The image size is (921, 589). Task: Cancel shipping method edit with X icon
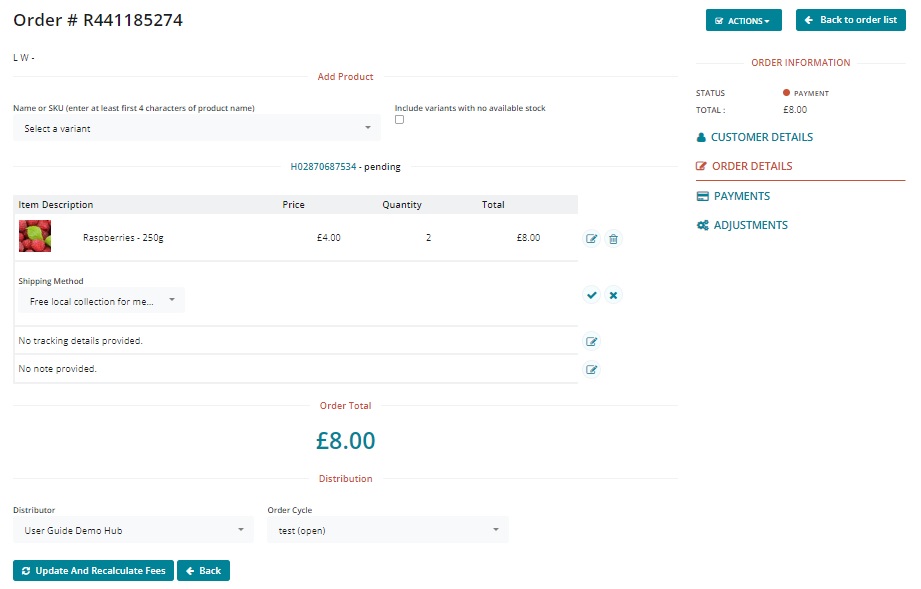click(614, 295)
